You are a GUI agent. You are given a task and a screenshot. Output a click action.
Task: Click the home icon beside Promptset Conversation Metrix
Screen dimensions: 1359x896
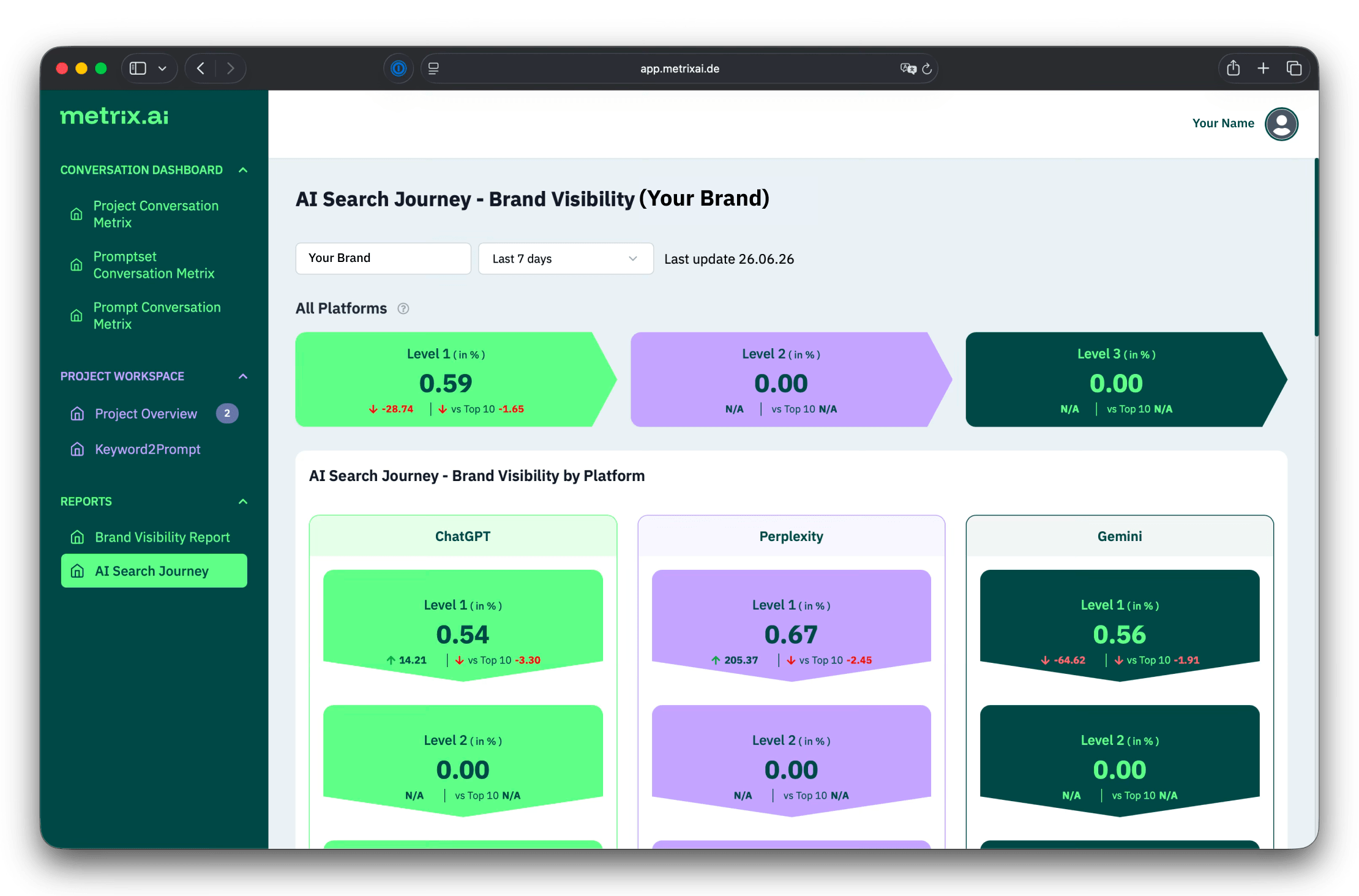coord(77,265)
